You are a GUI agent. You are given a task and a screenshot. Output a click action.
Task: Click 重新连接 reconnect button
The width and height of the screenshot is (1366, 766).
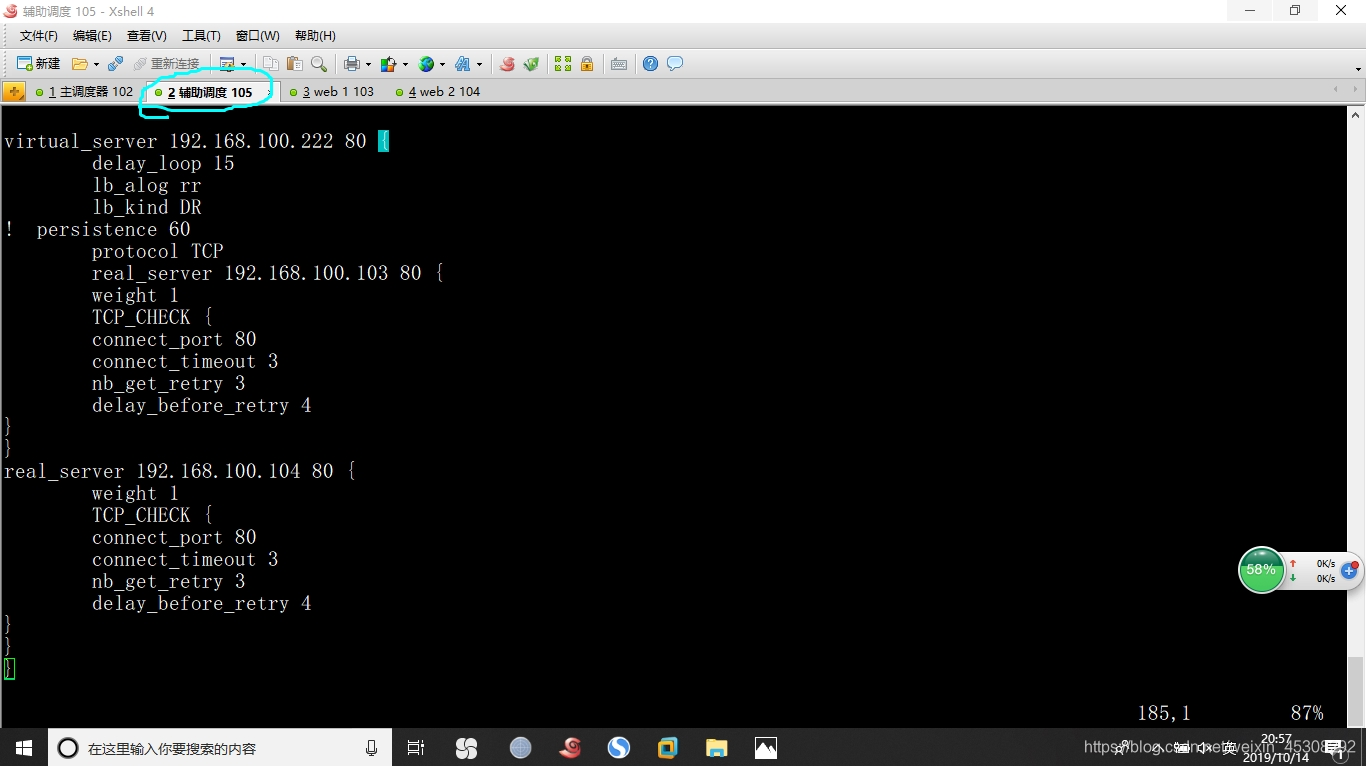[165, 64]
